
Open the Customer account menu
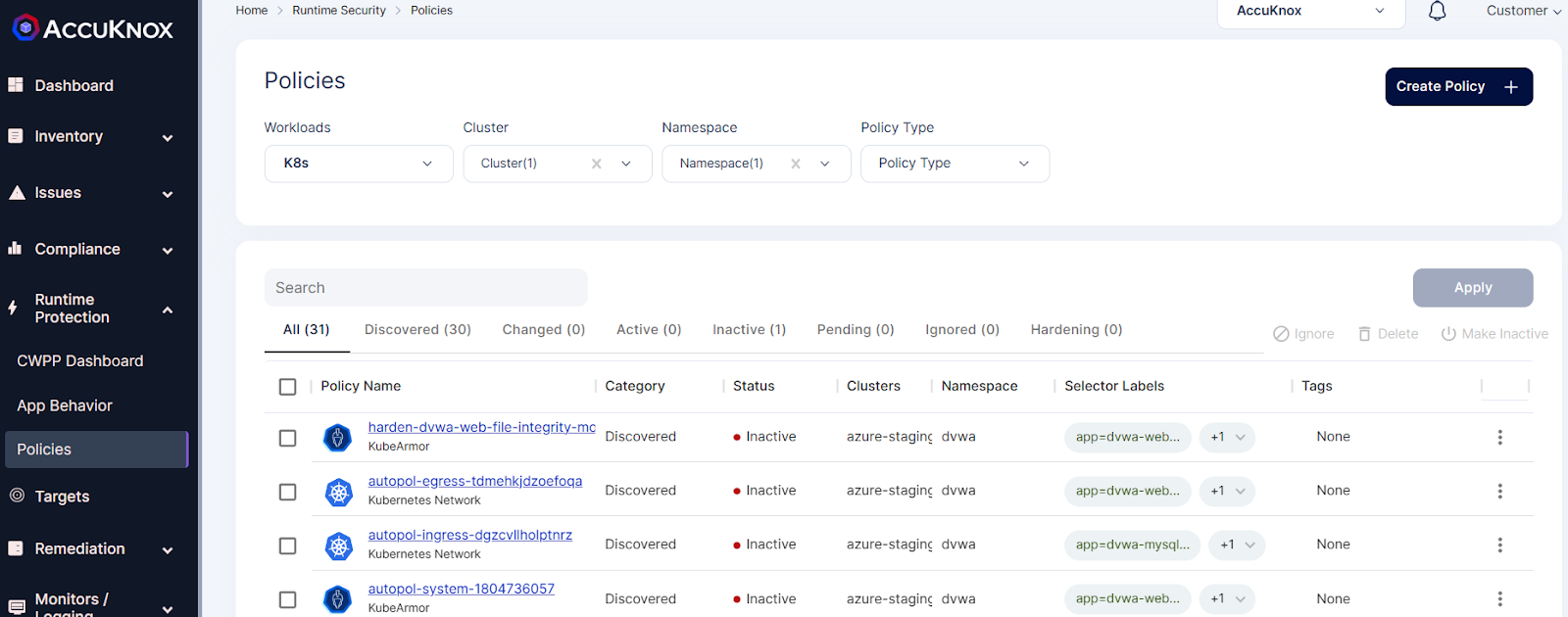(1524, 11)
